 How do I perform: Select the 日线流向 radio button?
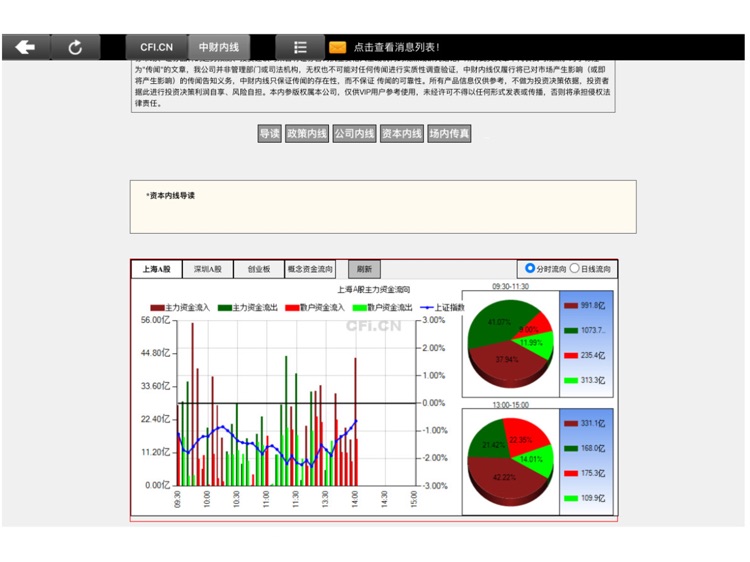pos(574,268)
